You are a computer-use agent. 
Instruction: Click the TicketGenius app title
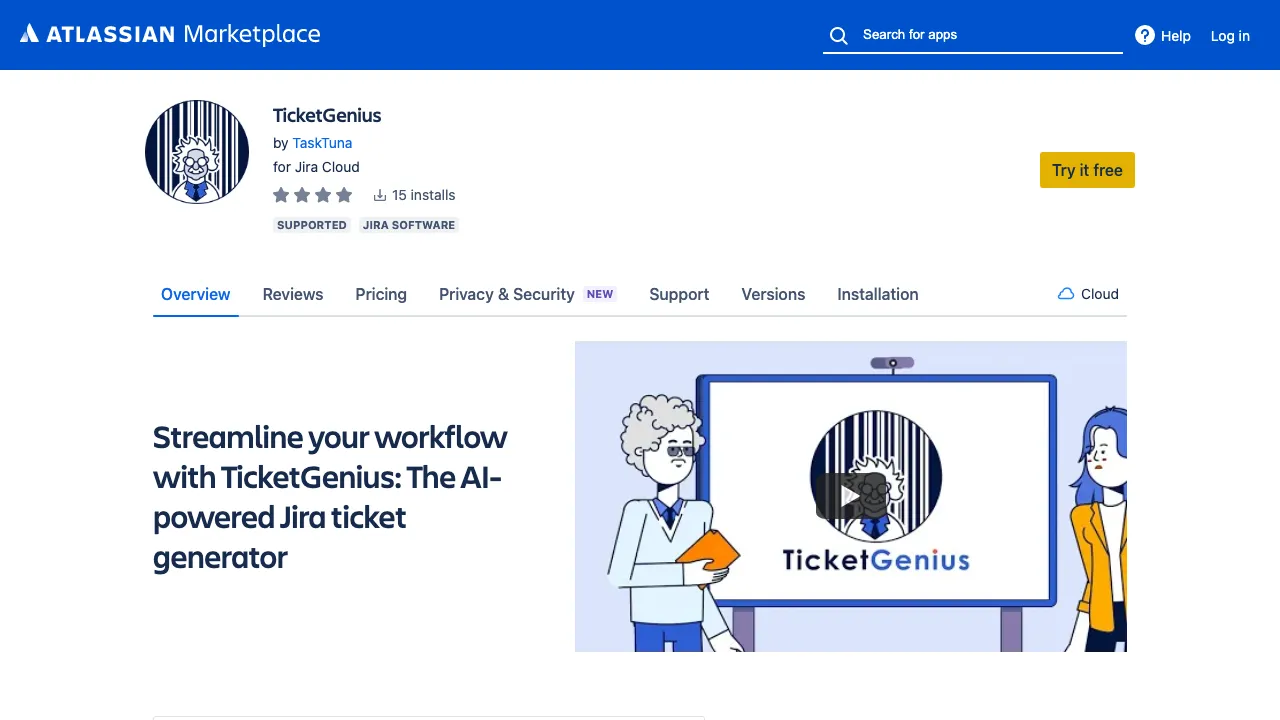click(327, 115)
